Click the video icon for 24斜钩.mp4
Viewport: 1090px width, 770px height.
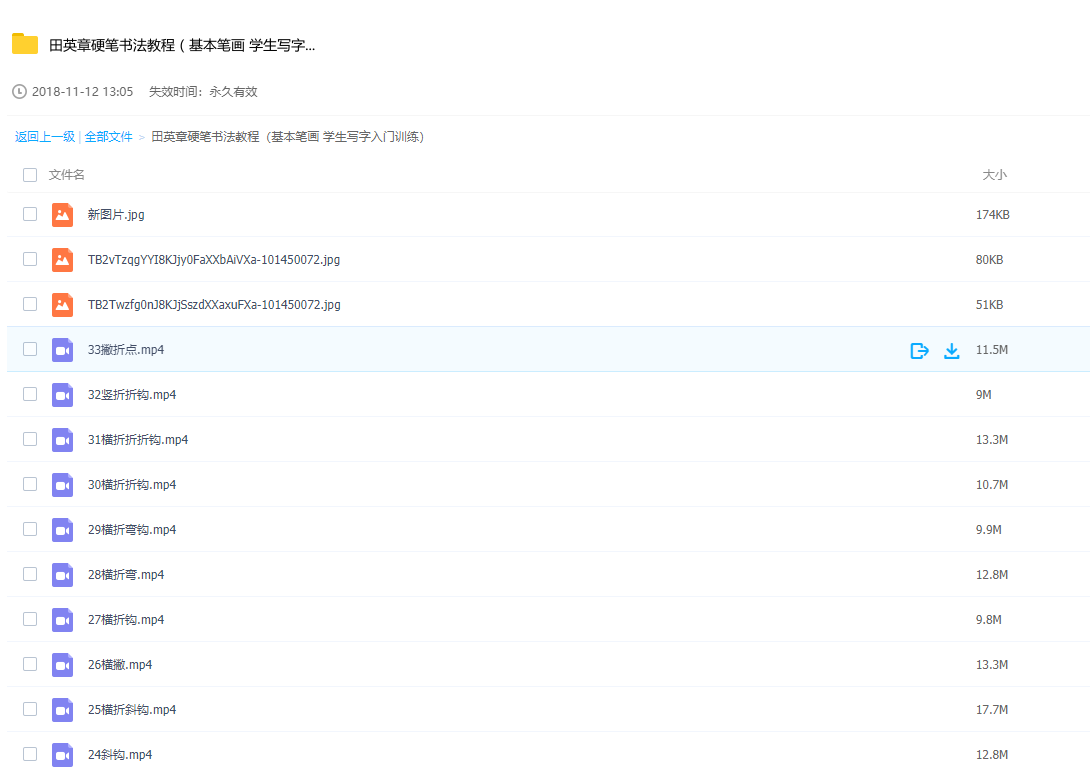[x=63, y=755]
